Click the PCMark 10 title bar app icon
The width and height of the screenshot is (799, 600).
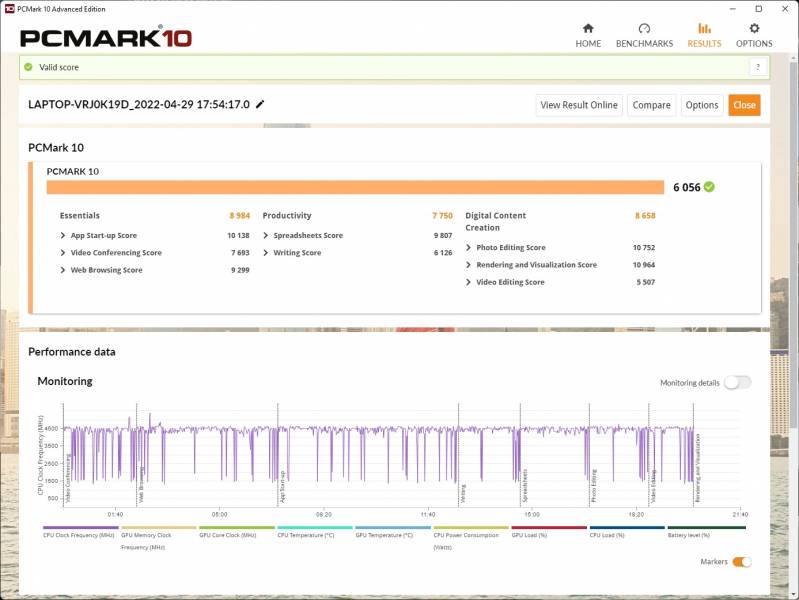[x=9, y=9]
